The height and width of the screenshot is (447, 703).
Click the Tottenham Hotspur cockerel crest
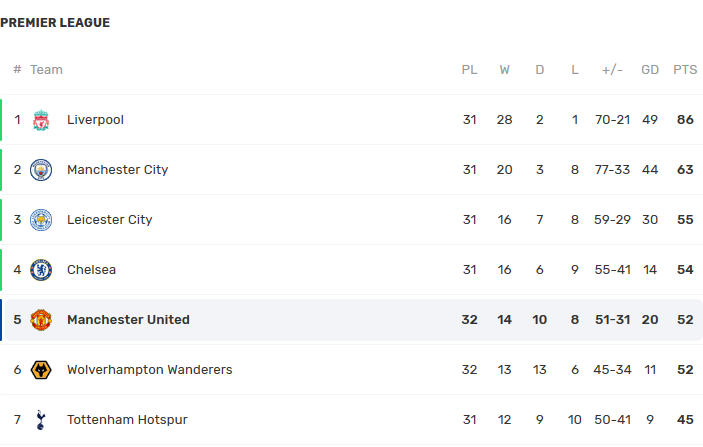click(41, 420)
